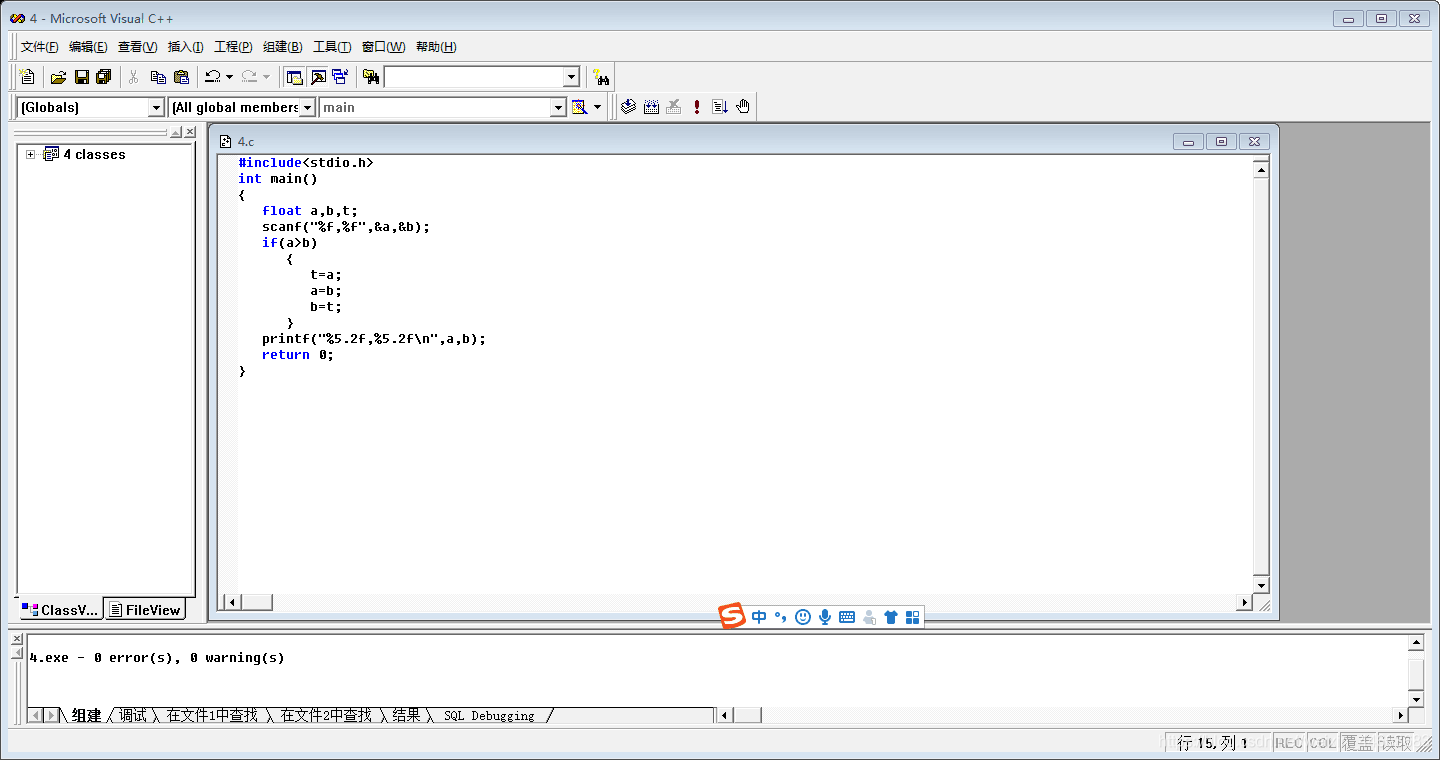Open the WizardBar actions dropdown arrow
The width and height of the screenshot is (1440, 760).
pyautogui.click(x=598, y=107)
